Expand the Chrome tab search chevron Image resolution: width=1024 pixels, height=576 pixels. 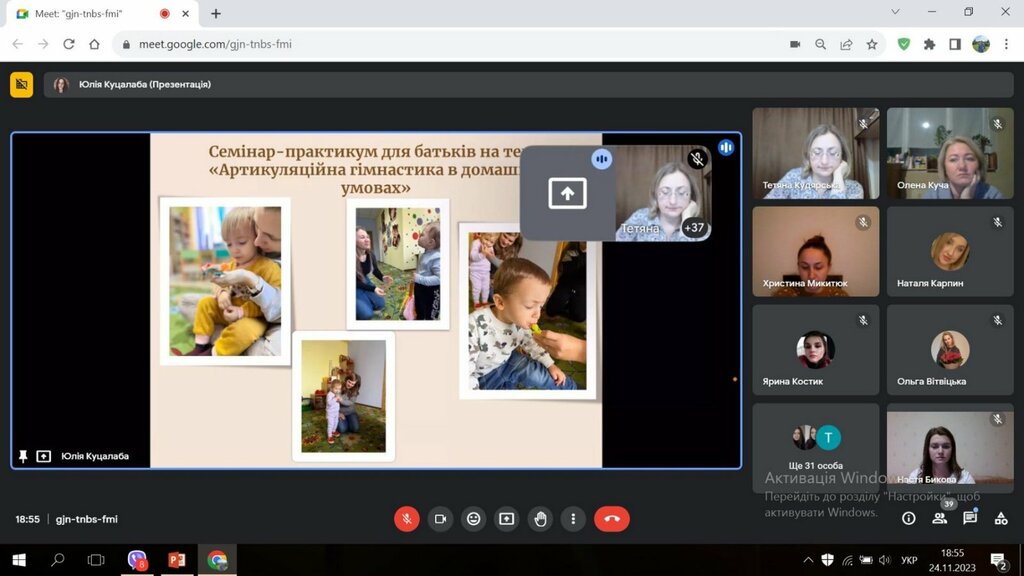click(x=893, y=12)
